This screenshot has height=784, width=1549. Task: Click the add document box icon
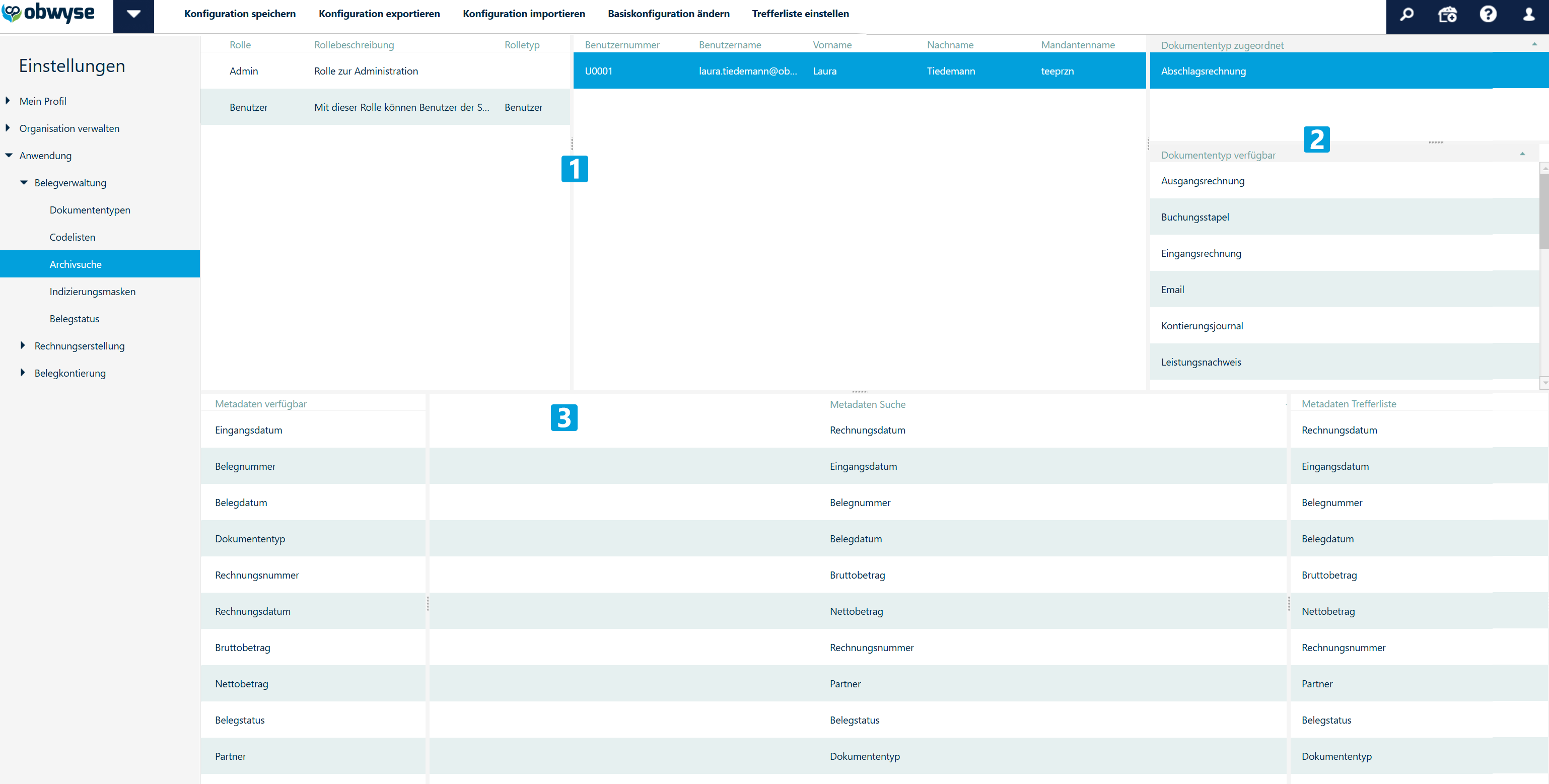click(1447, 15)
